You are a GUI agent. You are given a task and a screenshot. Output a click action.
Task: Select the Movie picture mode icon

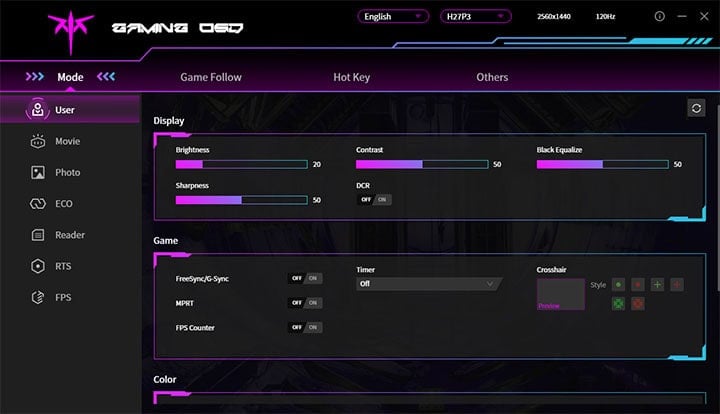pos(38,141)
